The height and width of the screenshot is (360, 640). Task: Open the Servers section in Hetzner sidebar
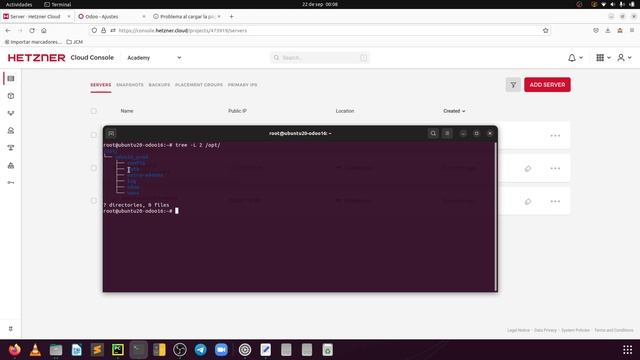point(11,78)
